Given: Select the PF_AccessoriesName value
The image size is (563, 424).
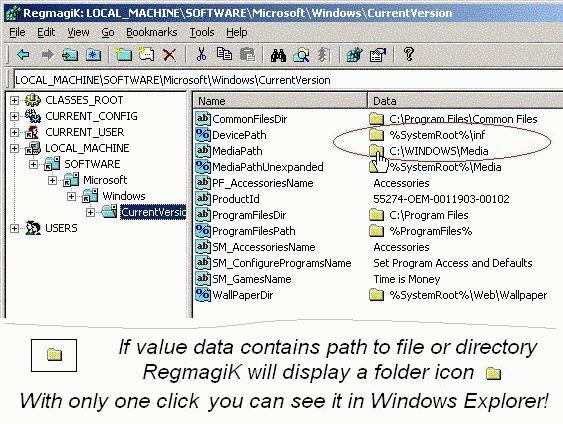Looking at the screenshot, I should 263,183.
